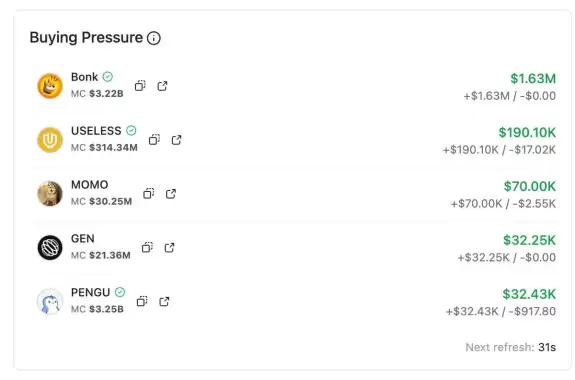Click the Bonk token logo
Screen dimensions: 575x380
click(x=50, y=86)
